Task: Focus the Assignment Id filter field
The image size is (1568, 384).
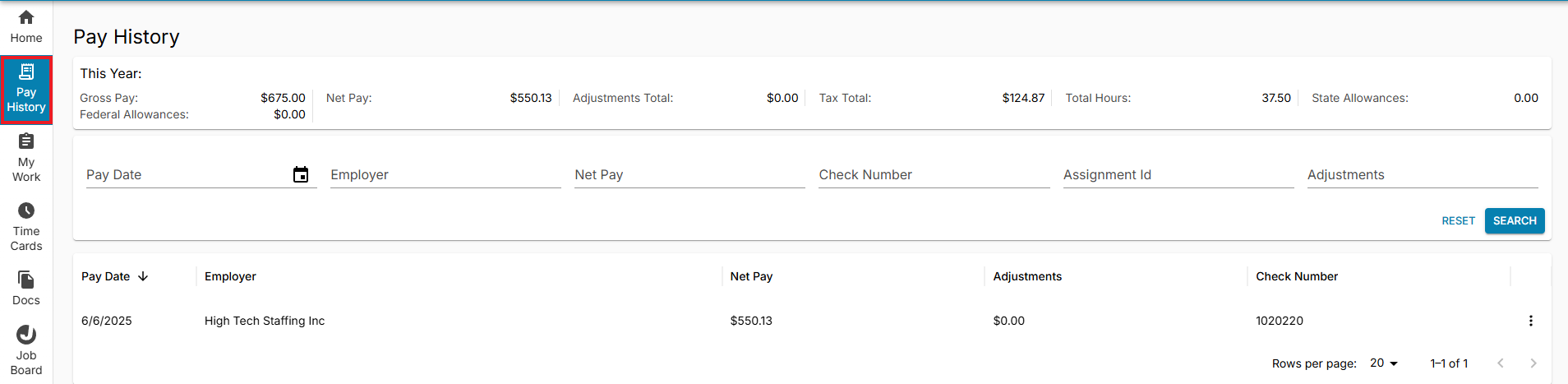Action: (1178, 175)
